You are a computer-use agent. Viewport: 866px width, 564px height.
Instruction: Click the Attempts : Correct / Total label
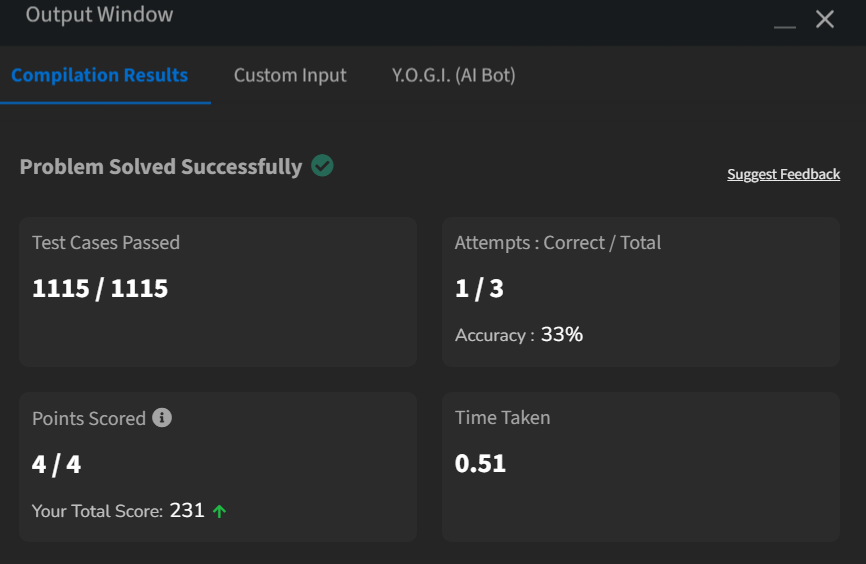pyautogui.click(x=558, y=243)
